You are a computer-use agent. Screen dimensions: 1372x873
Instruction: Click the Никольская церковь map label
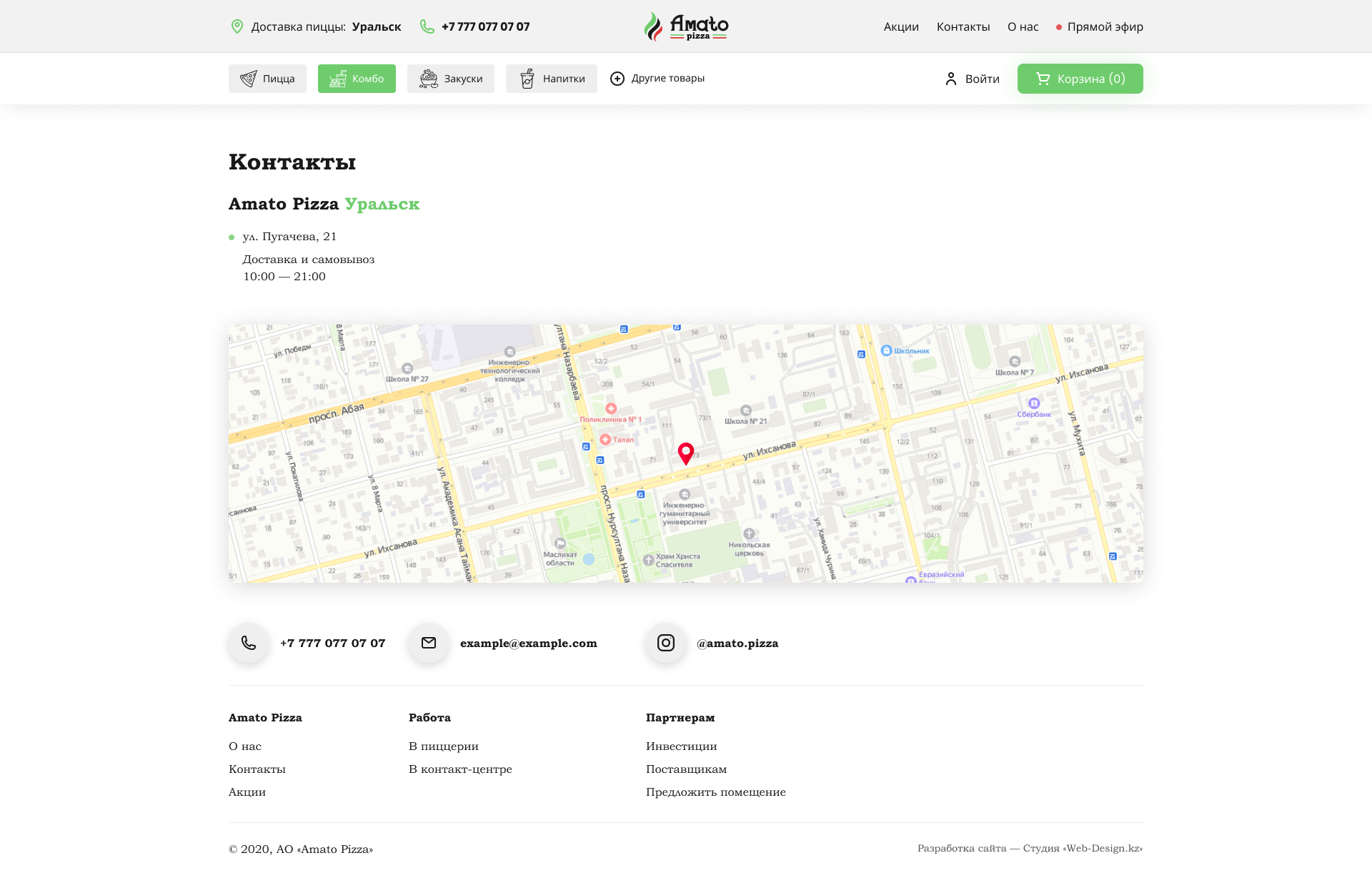749,548
